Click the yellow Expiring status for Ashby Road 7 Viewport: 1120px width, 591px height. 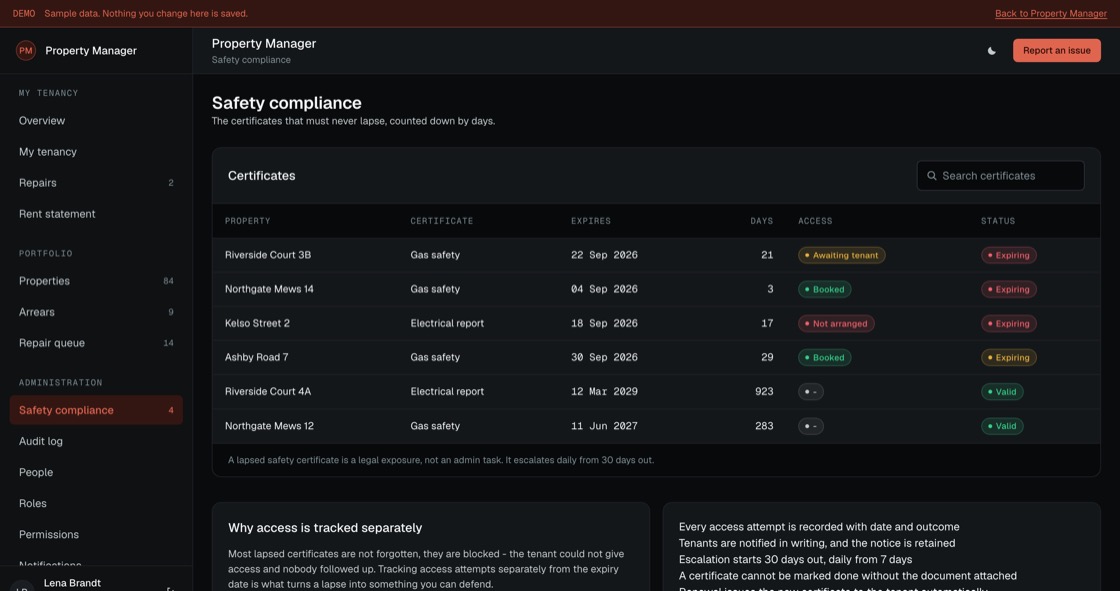[1009, 357]
